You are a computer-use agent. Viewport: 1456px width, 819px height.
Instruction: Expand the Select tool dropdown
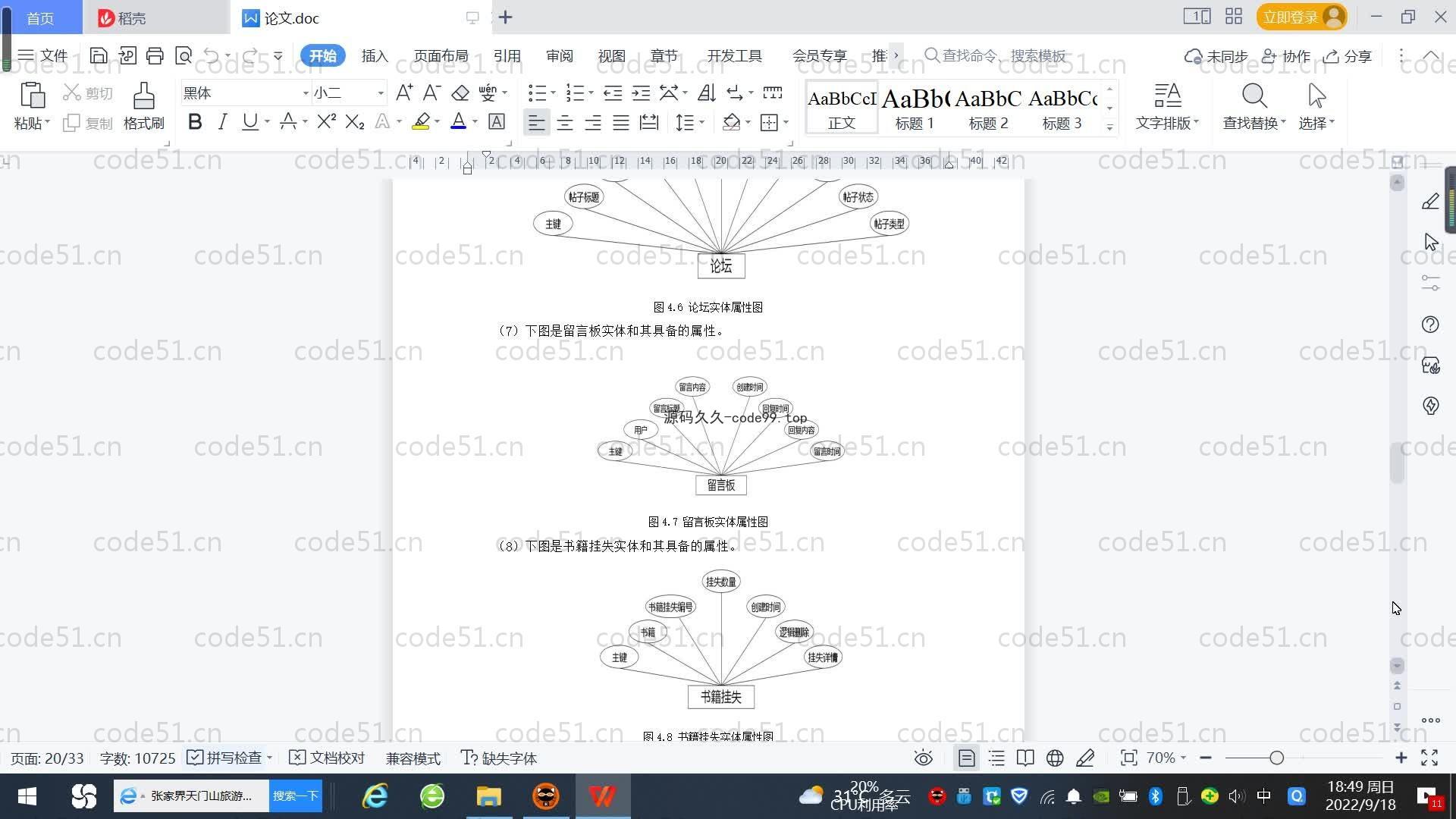pos(1332,122)
